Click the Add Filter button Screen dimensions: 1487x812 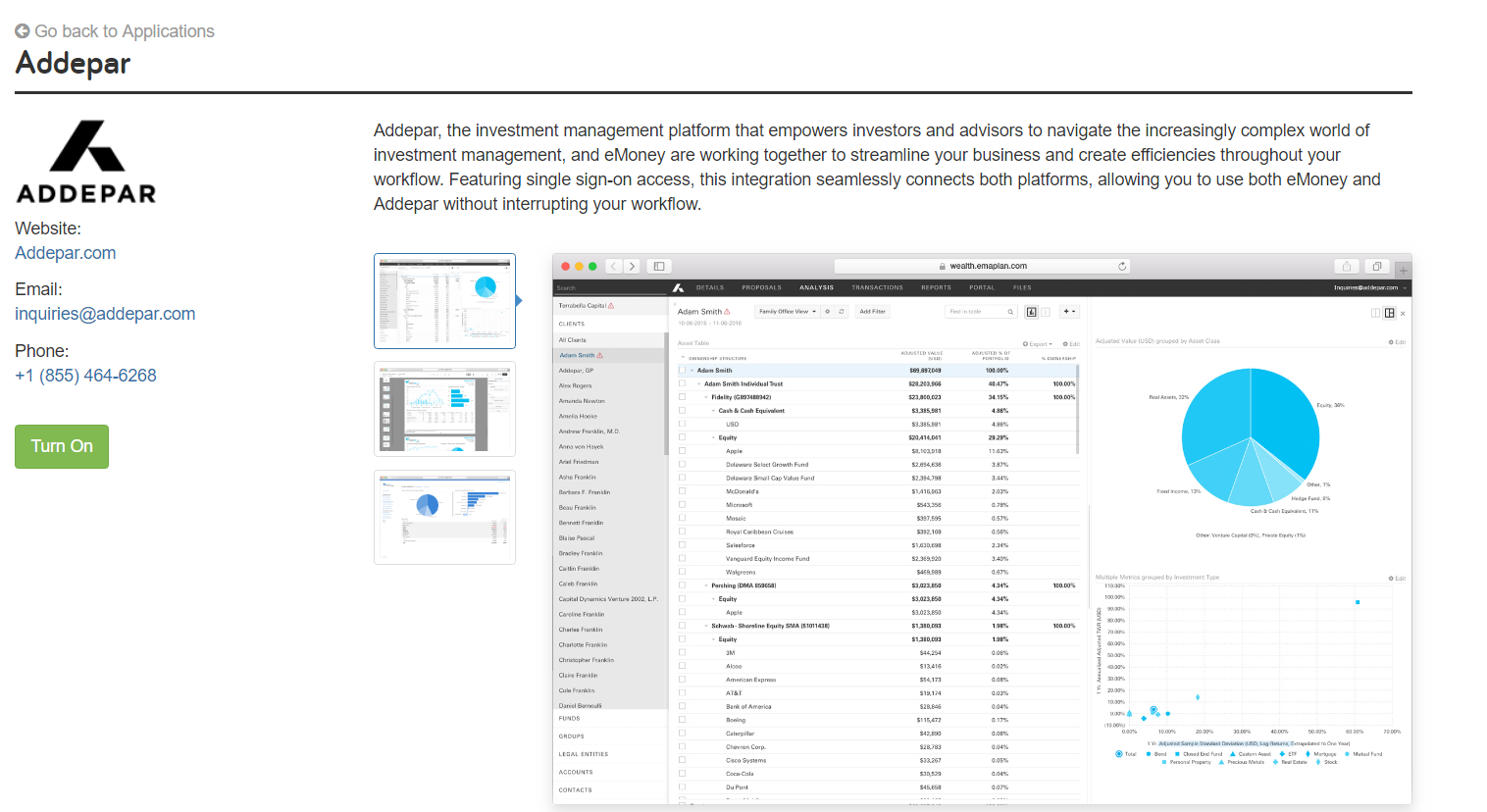click(x=873, y=312)
